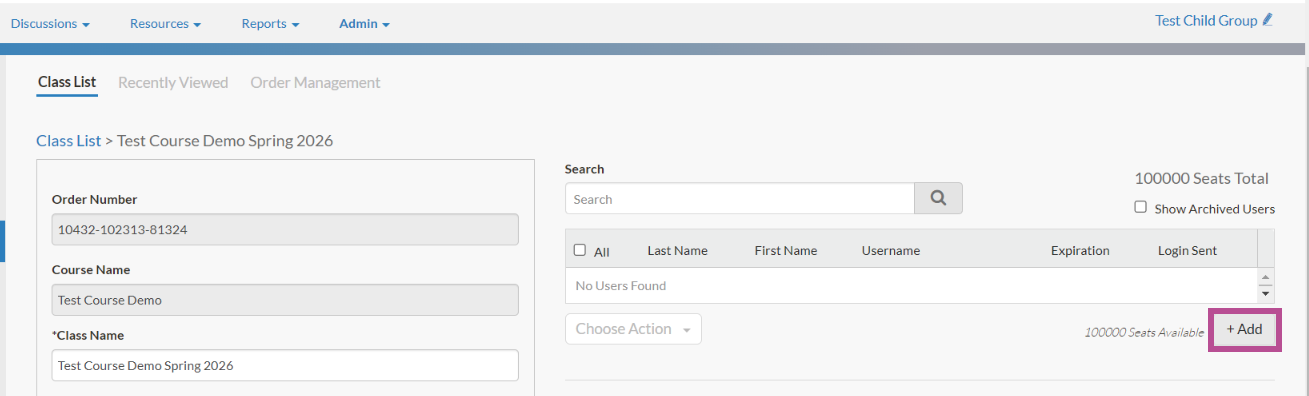Click the Expiration column header
This screenshot has width=1309, height=396.
(x=1080, y=251)
